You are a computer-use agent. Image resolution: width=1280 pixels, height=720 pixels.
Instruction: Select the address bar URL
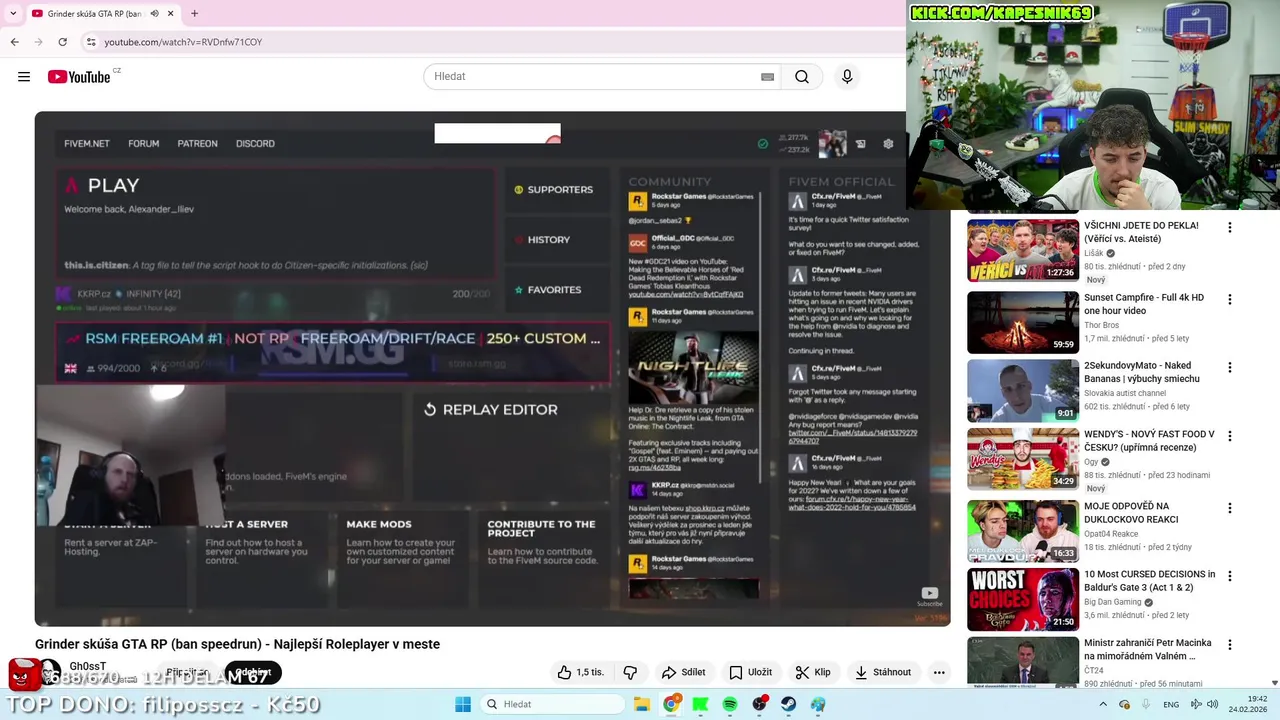[x=183, y=42]
